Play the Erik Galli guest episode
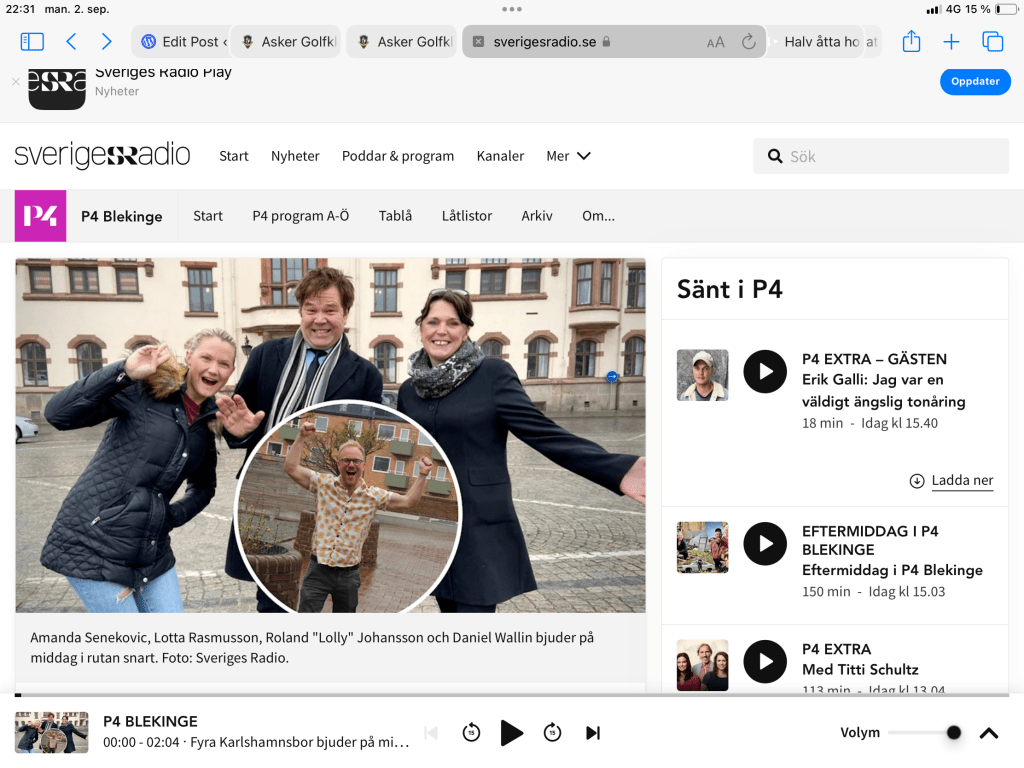 coord(765,372)
